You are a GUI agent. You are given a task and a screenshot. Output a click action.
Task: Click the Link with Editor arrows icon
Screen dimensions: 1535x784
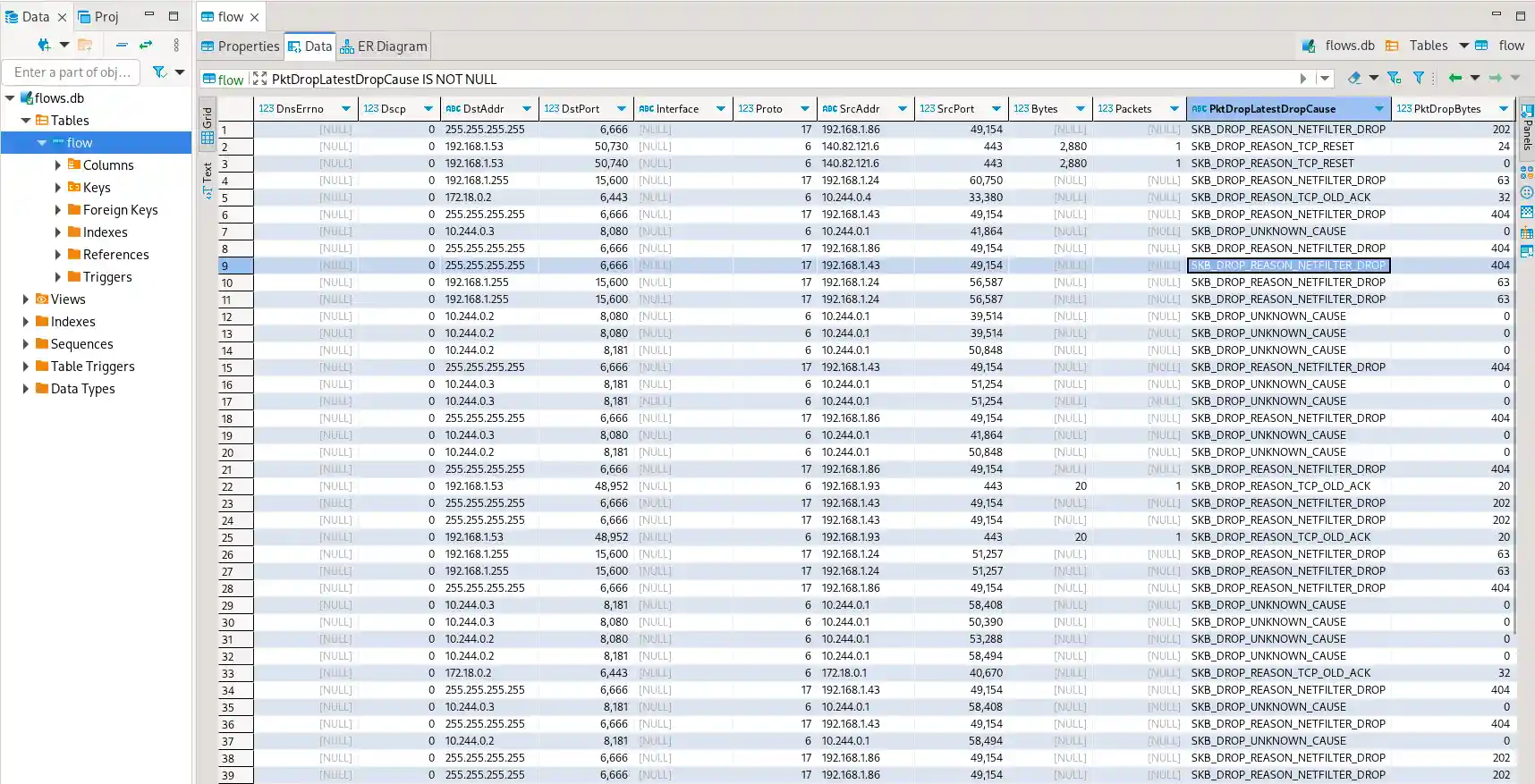click(x=146, y=45)
